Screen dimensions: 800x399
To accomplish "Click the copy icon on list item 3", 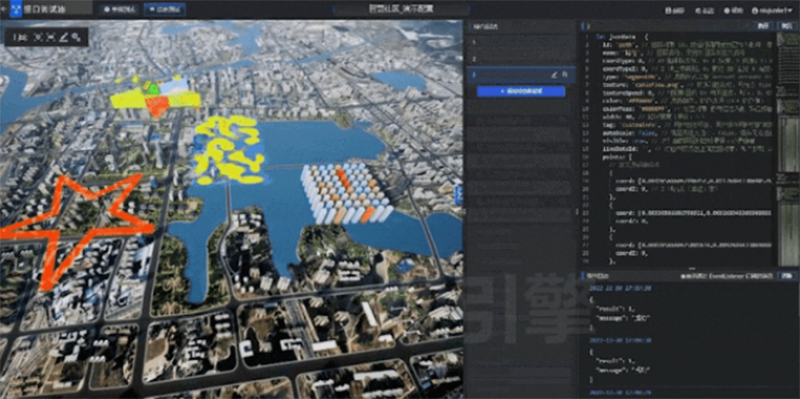I will [x=565, y=75].
